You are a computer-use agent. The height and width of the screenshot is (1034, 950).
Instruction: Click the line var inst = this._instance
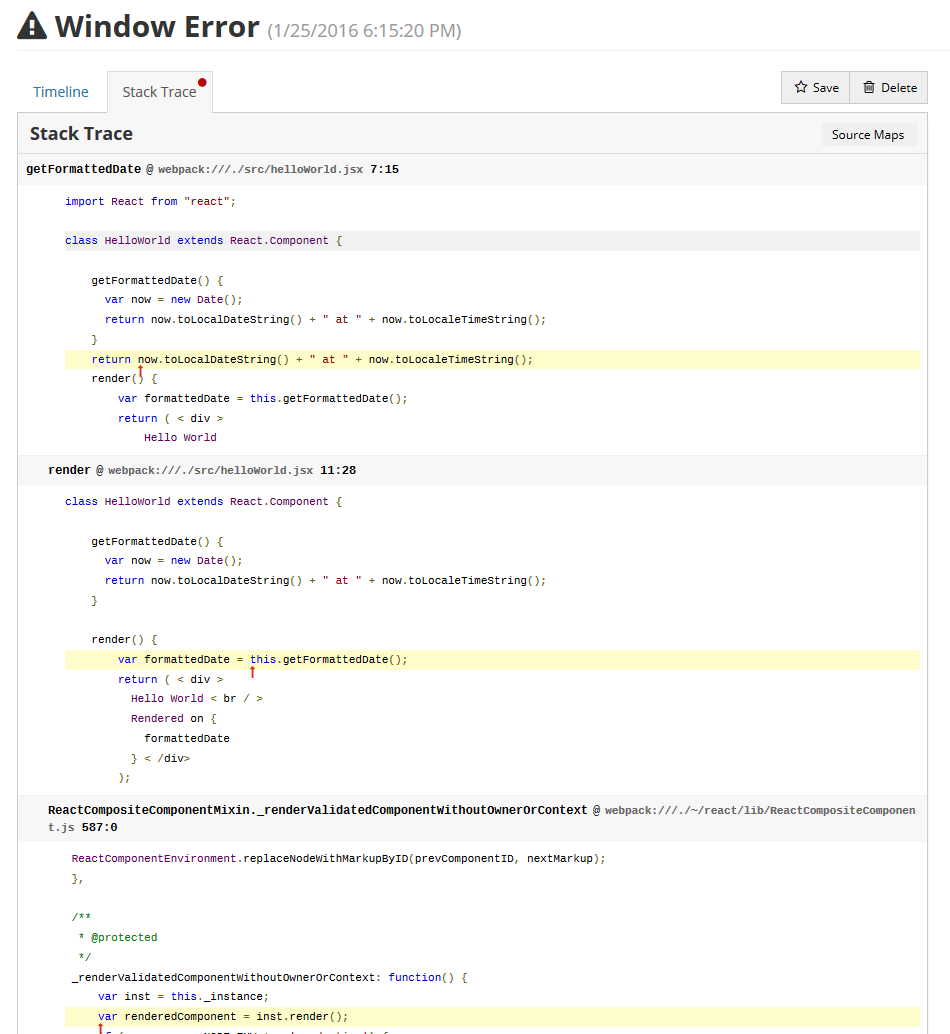(183, 997)
